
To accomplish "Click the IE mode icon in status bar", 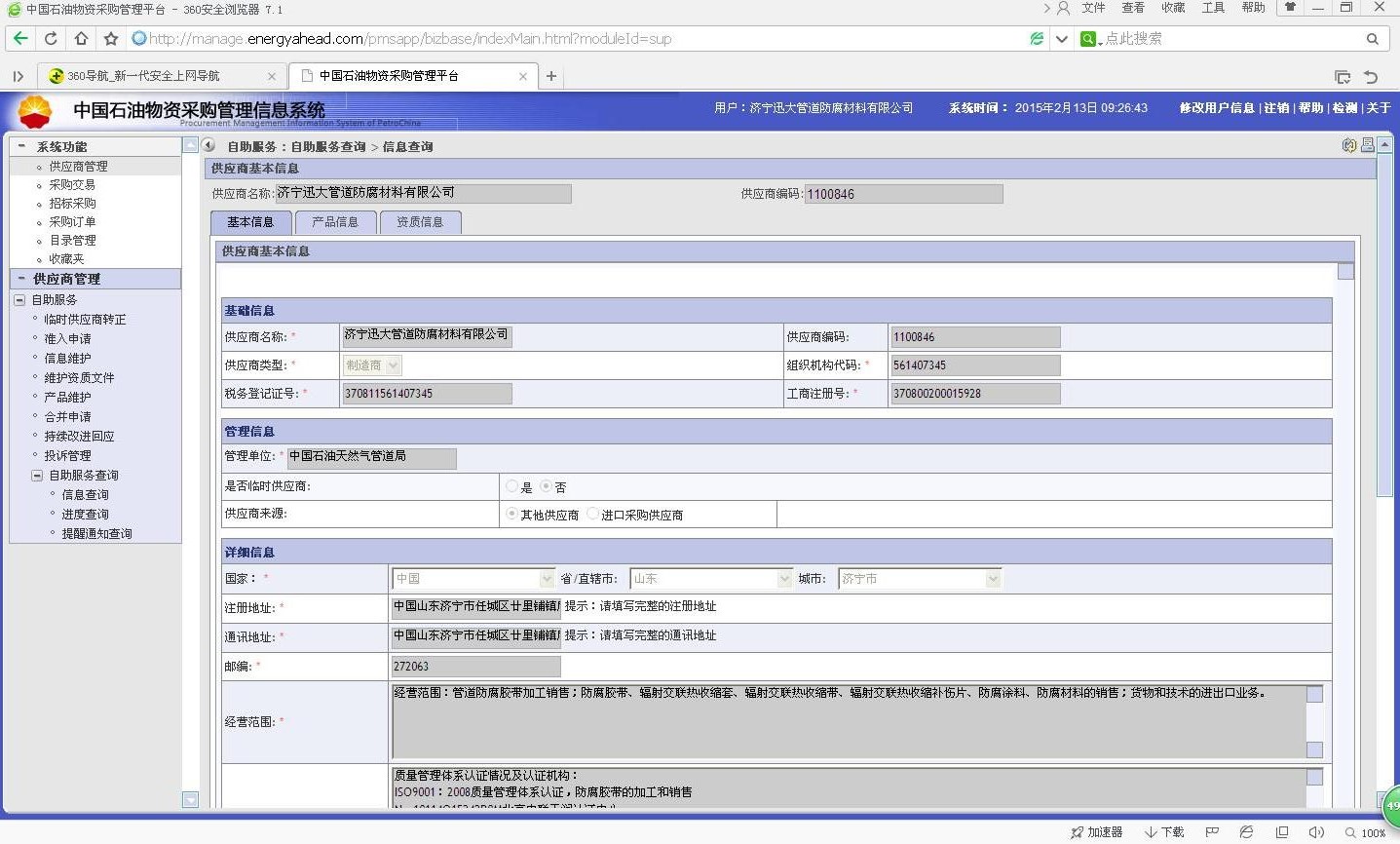I will tap(1246, 832).
